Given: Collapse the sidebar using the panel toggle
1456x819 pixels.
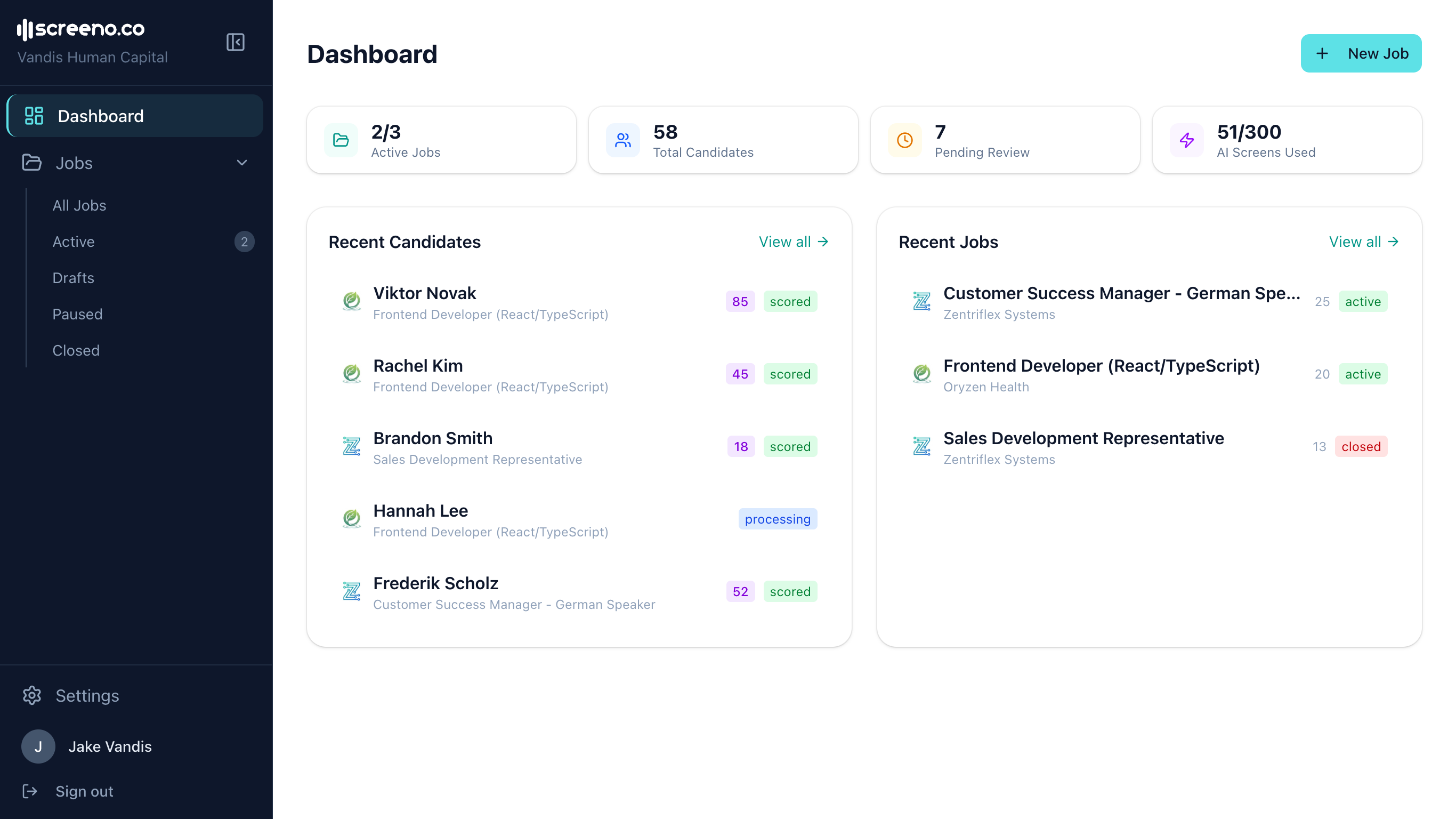Looking at the screenshot, I should (236, 42).
